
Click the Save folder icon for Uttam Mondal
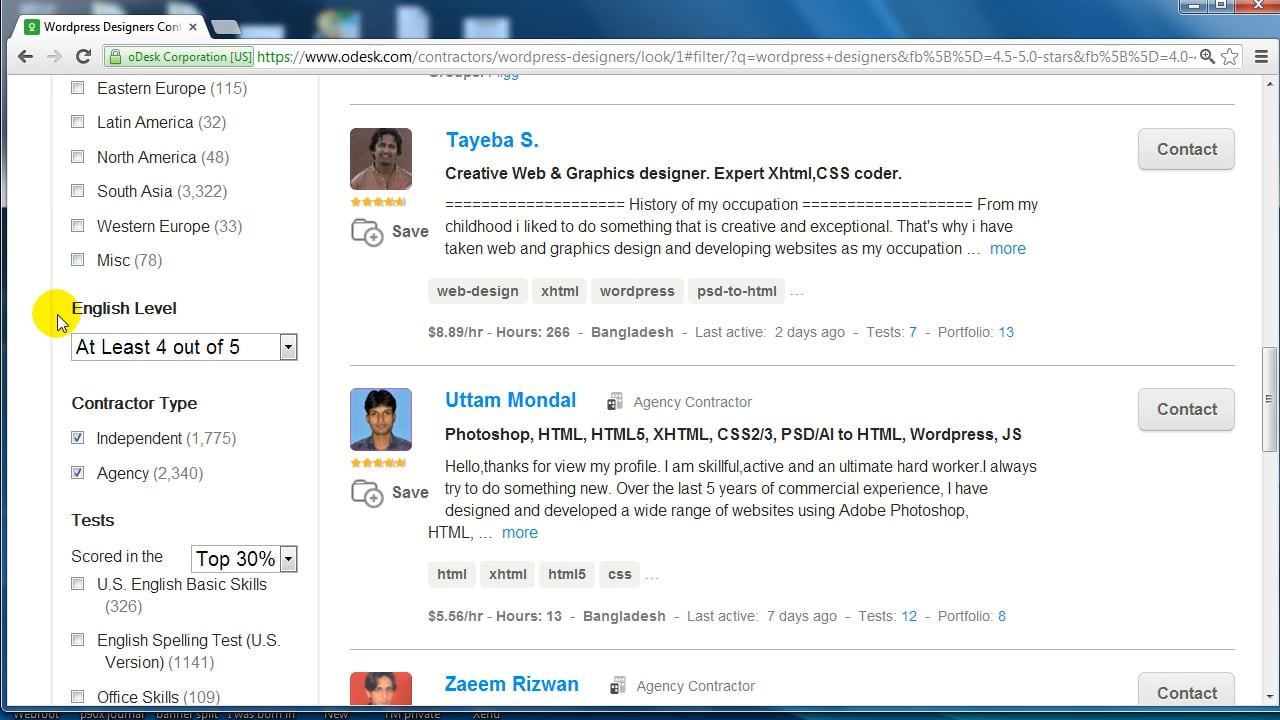[367, 493]
